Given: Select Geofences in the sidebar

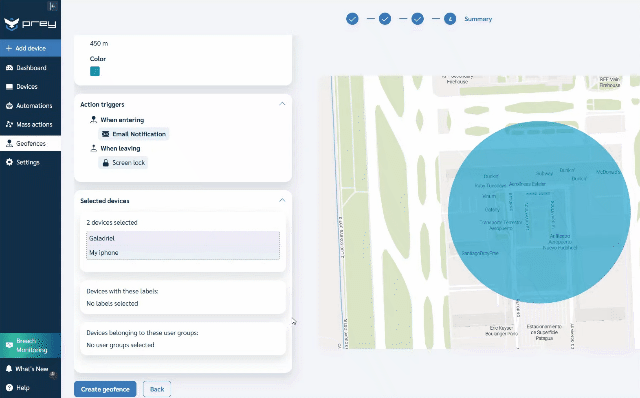Looking at the screenshot, I should (x=30, y=144).
